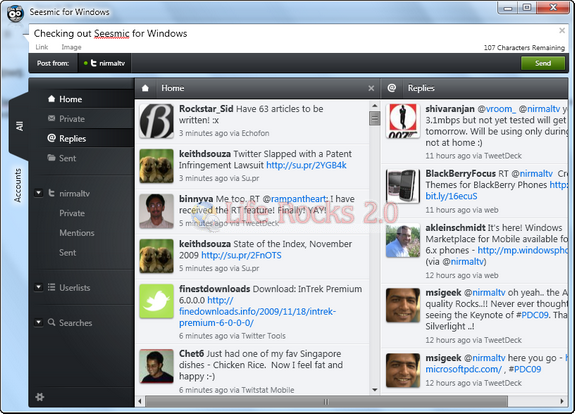
Task: Open the settings gear icon in sidebar
Action: (x=40, y=397)
